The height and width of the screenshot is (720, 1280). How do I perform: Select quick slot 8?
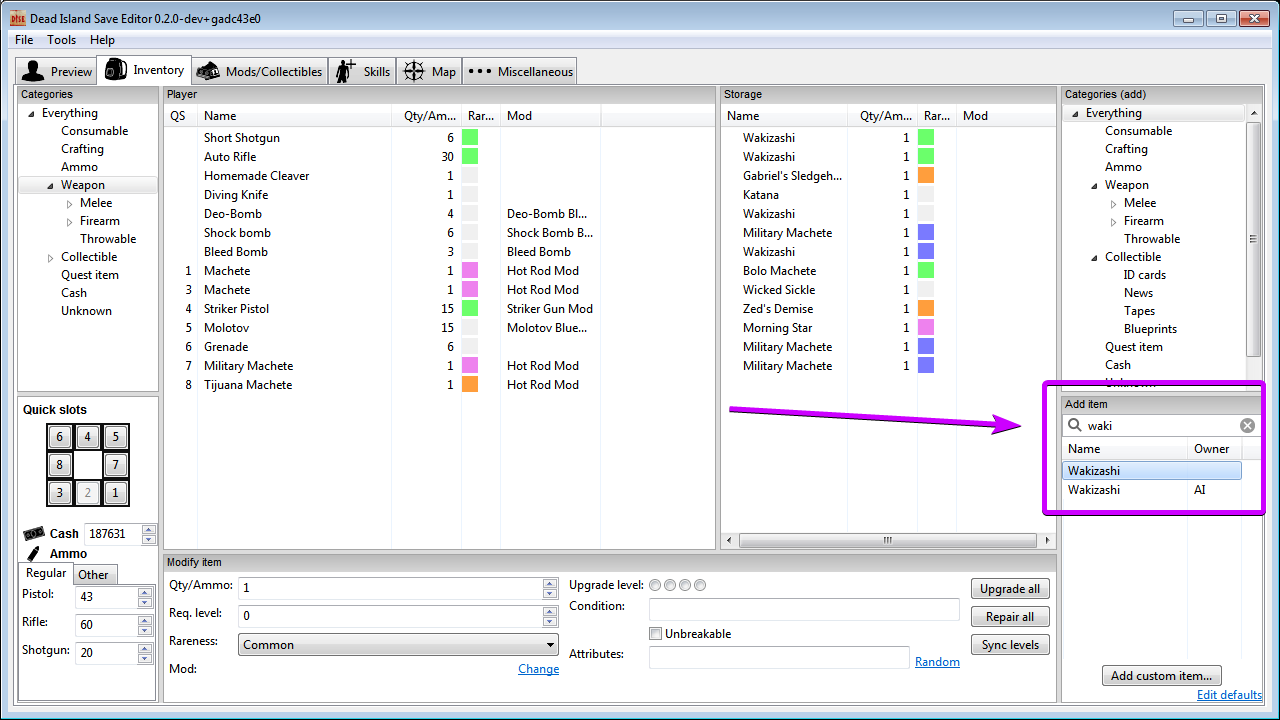[x=60, y=465]
